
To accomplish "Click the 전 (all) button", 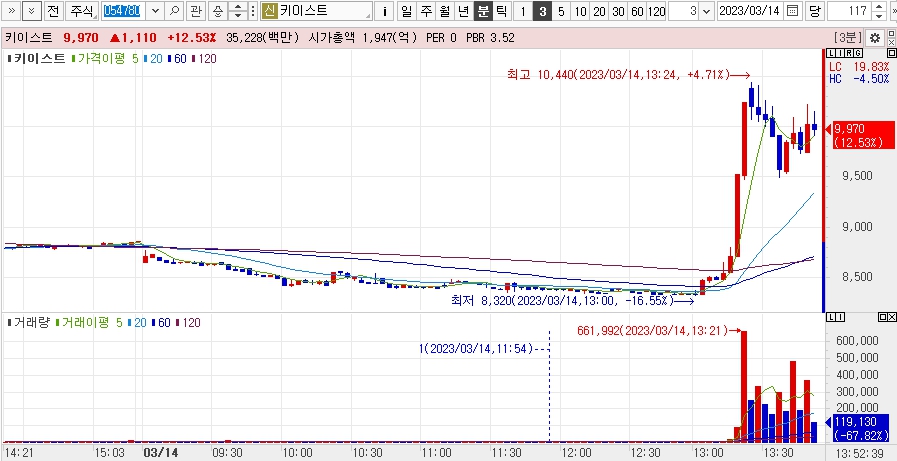I will pyautogui.click(x=53, y=10).
